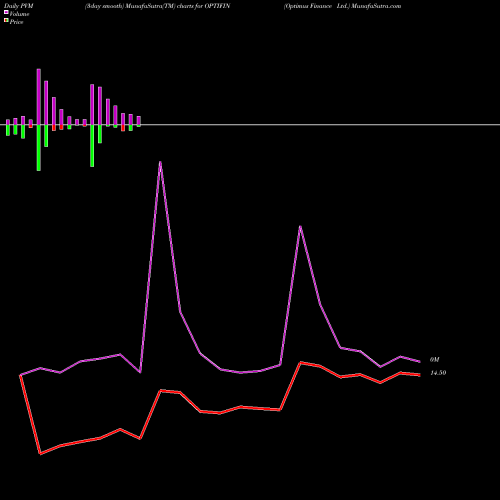Select the 'Daily PVM' title text
The height and width of the screenshot is (500, 500).
19,6
